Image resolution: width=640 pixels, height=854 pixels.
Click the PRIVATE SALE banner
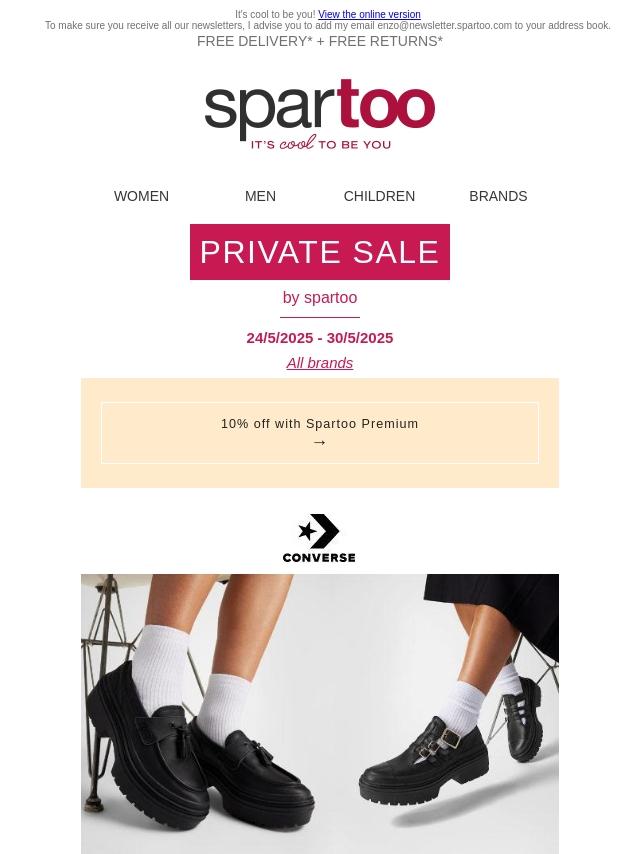(320, 252)
